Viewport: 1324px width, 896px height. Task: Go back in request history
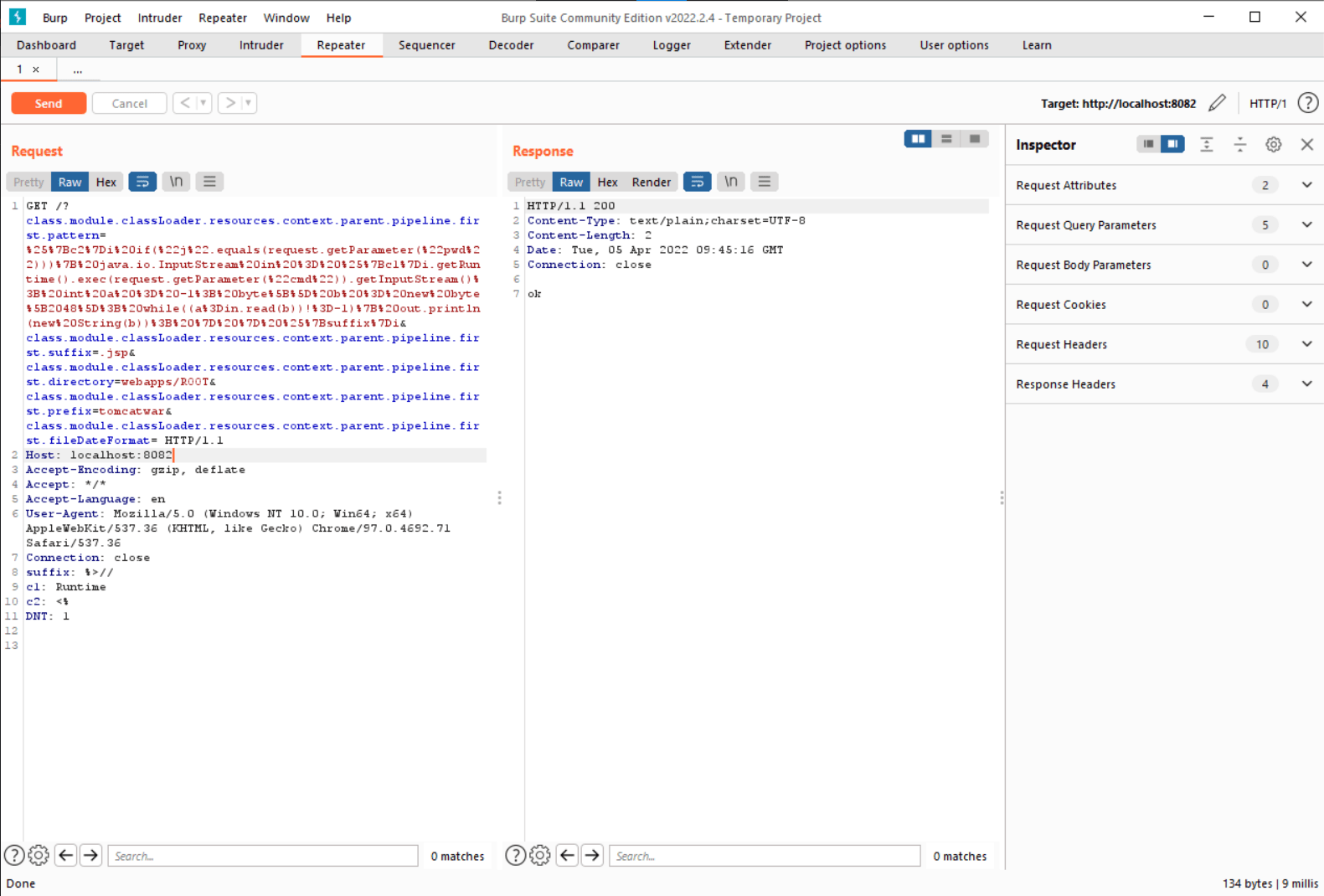(x=184, y=103)
